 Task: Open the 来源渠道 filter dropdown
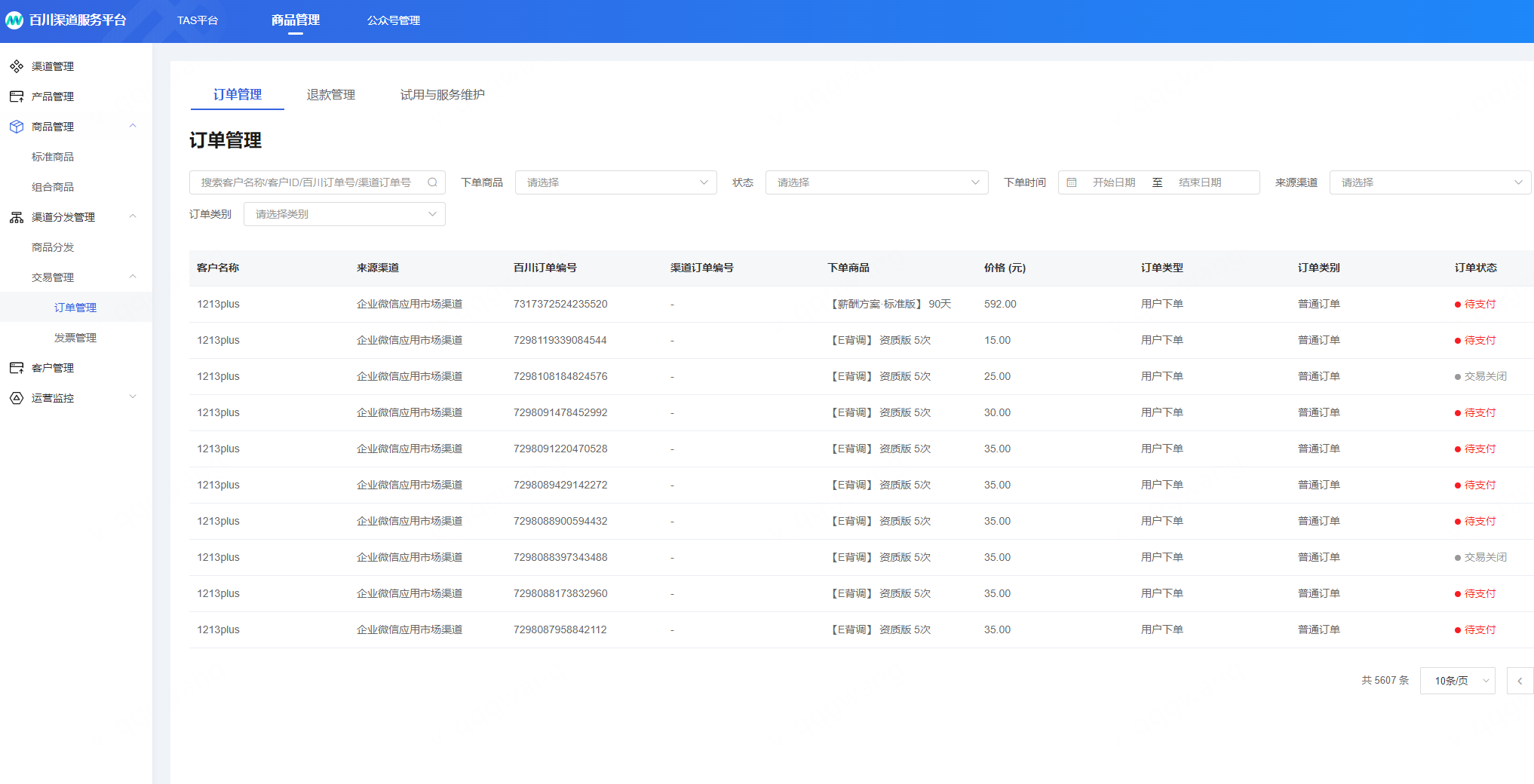[x=1430, y=182]
